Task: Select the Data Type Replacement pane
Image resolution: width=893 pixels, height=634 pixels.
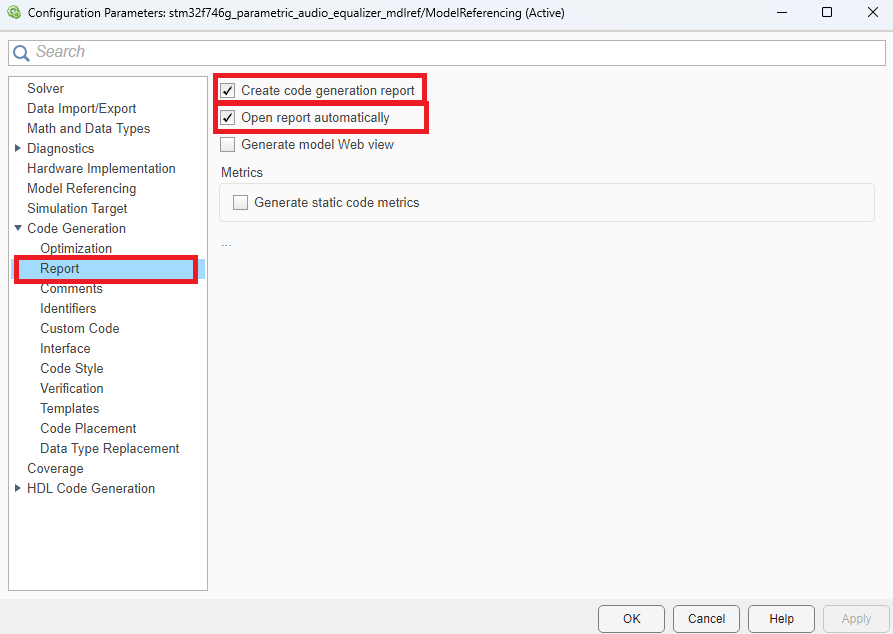Action: pos(109,448)
